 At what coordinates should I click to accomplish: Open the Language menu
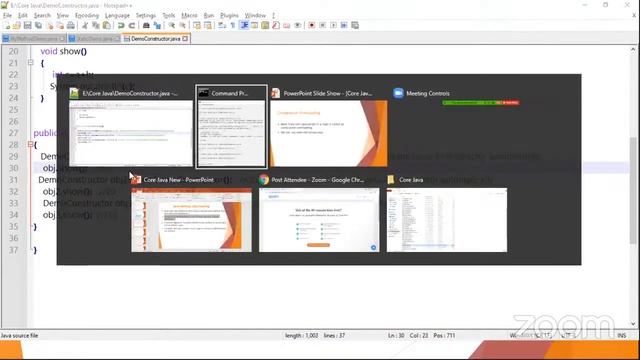pos(117,15)
